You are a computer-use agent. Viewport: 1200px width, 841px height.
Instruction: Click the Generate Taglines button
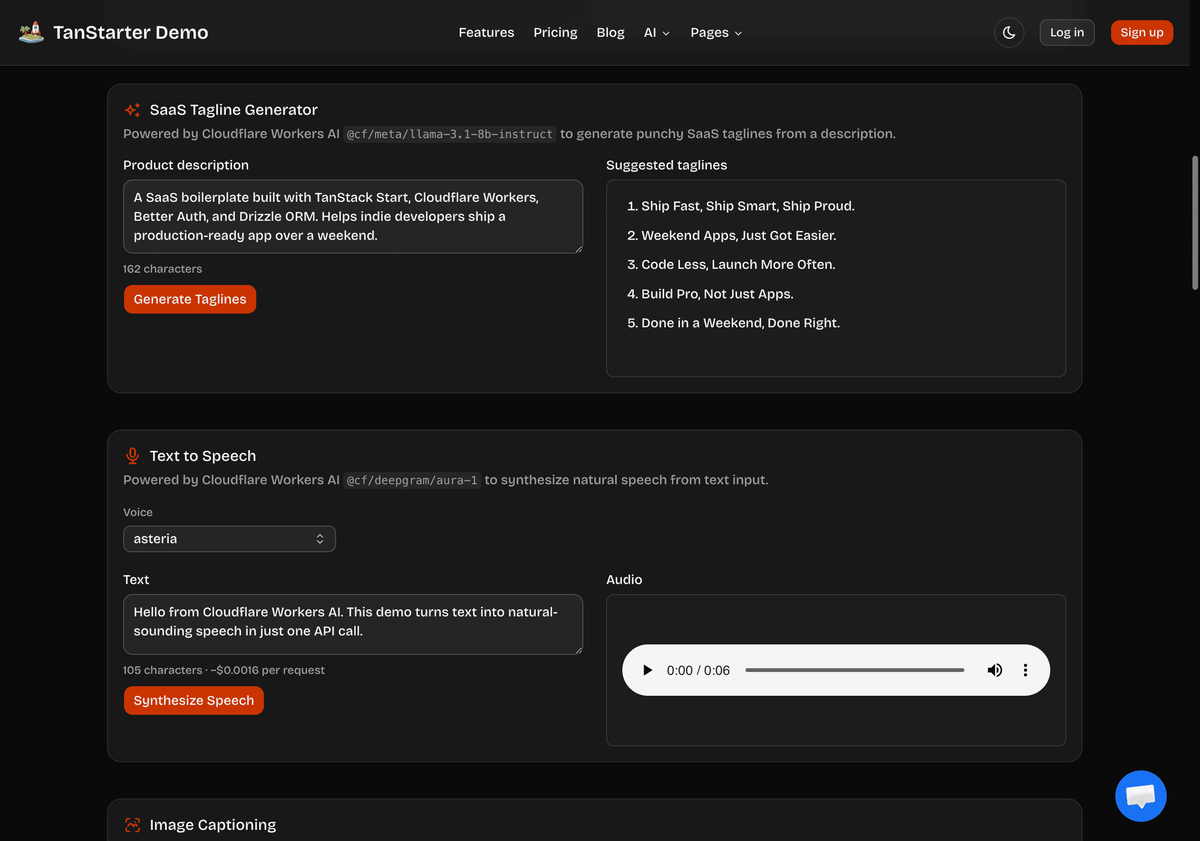click(190, 299)
